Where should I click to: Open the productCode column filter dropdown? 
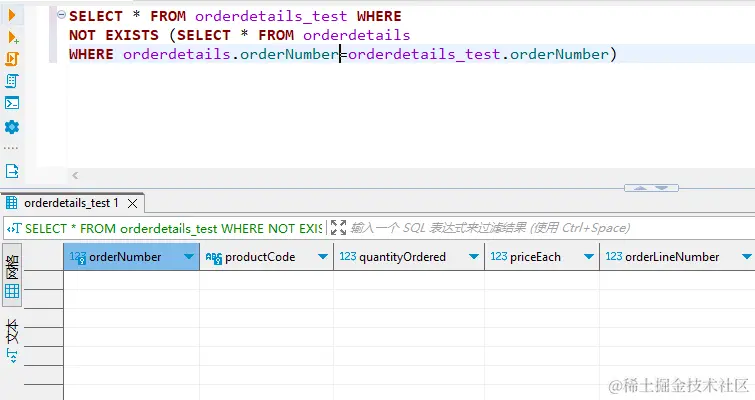[323, 257]
